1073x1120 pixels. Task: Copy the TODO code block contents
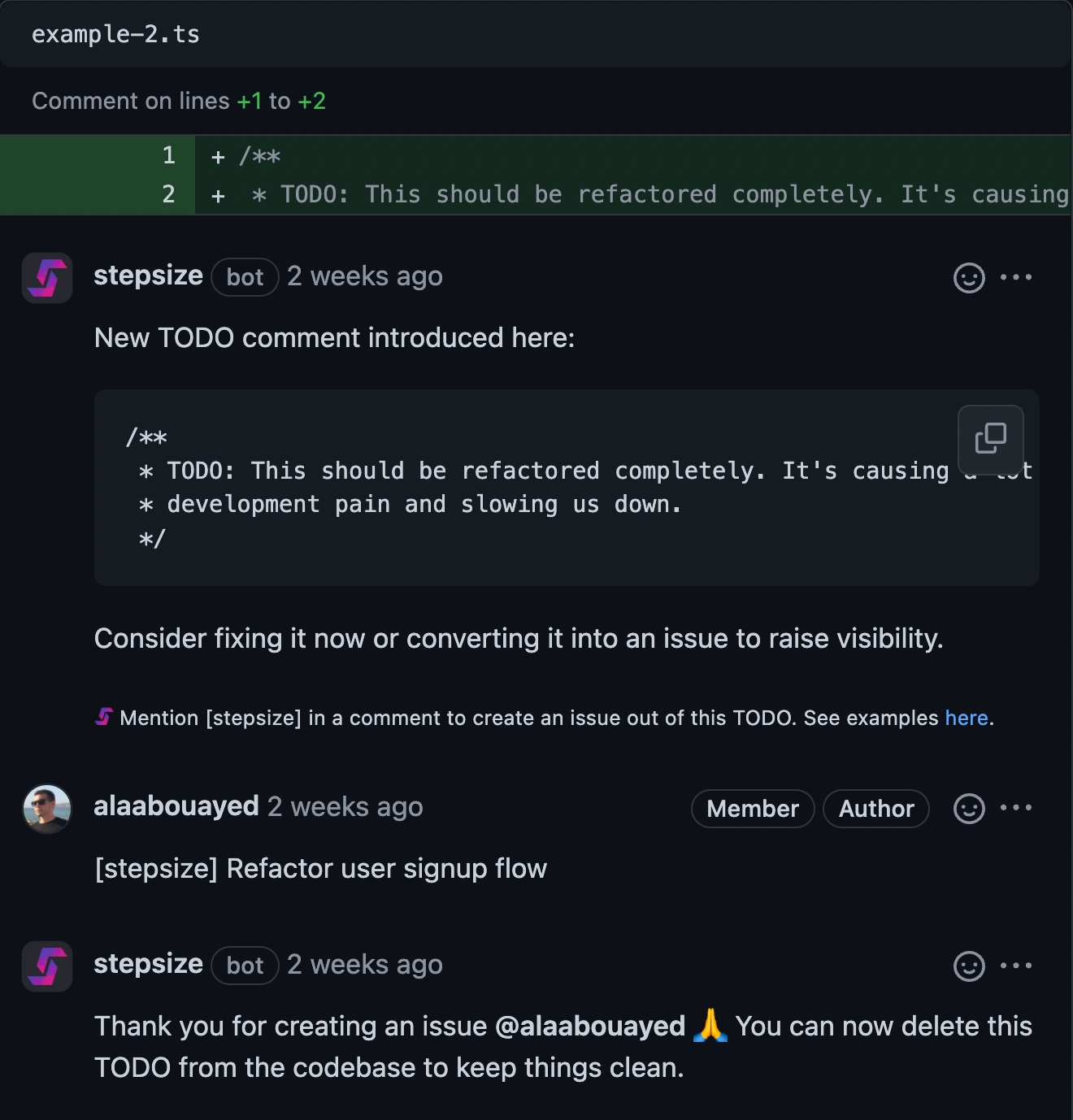click(990, 438)
